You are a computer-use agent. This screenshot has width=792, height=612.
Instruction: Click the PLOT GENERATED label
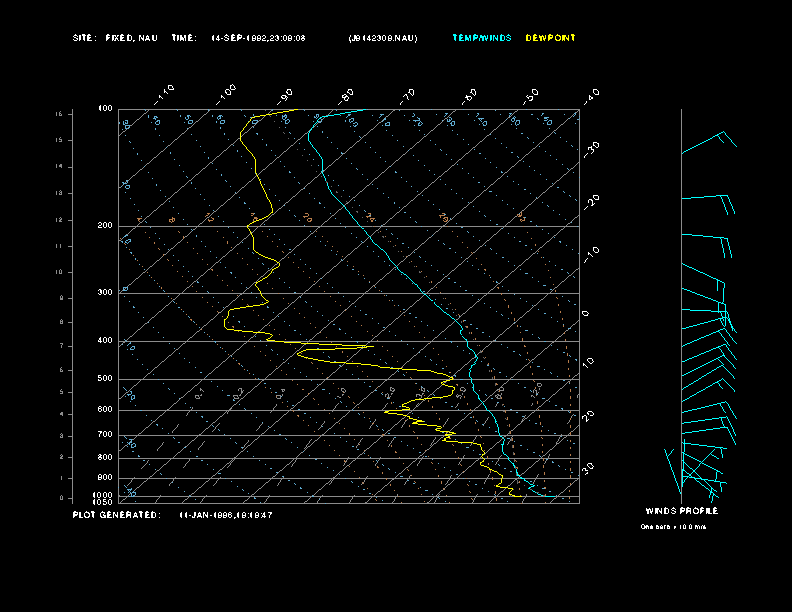pyautogui.click(x=115, y=515)
